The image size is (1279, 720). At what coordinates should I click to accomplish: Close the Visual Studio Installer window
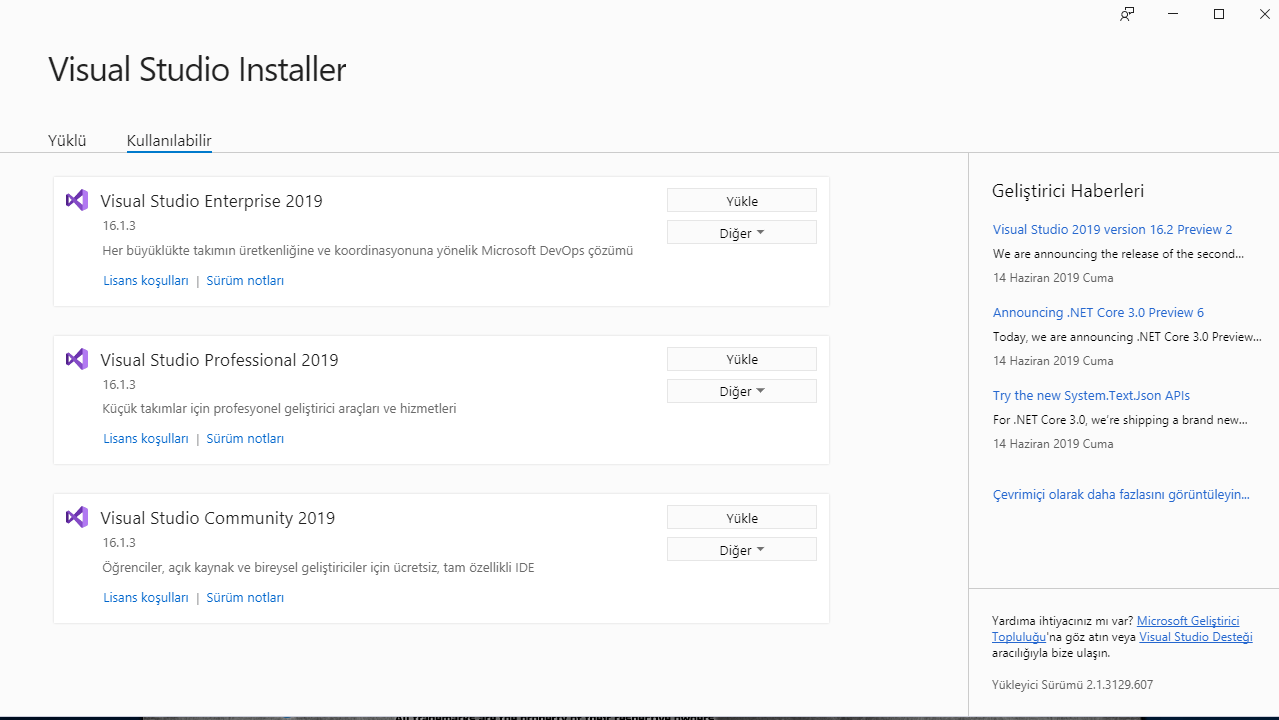tap(1264, 14)
